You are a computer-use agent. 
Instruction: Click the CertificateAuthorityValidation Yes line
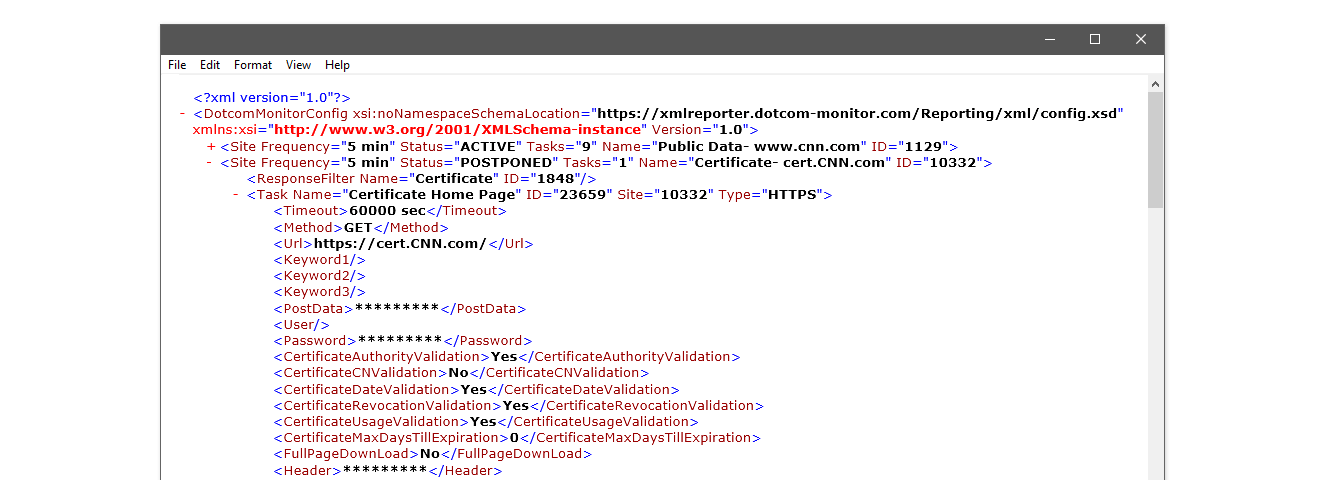tap(507, 357)
